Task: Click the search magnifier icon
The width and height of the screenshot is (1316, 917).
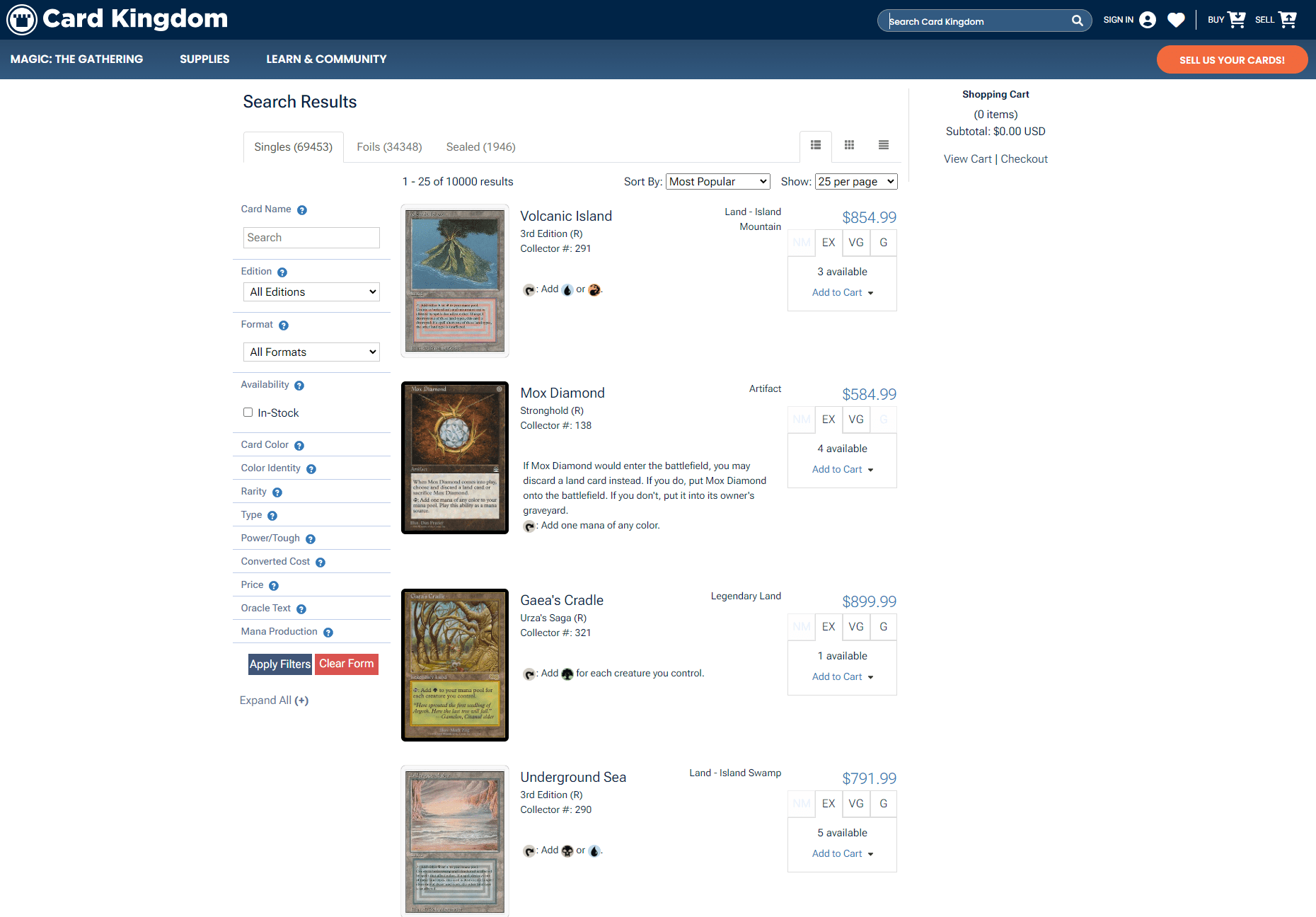Action: pyautogui.click(x=1077, y=21)
